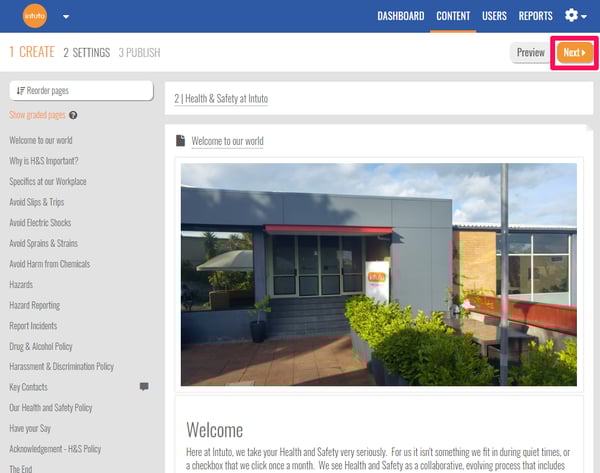Viewport: 600px width, 473px height.
Task: Open the settings gear menu
Action: tap(571, 16)
